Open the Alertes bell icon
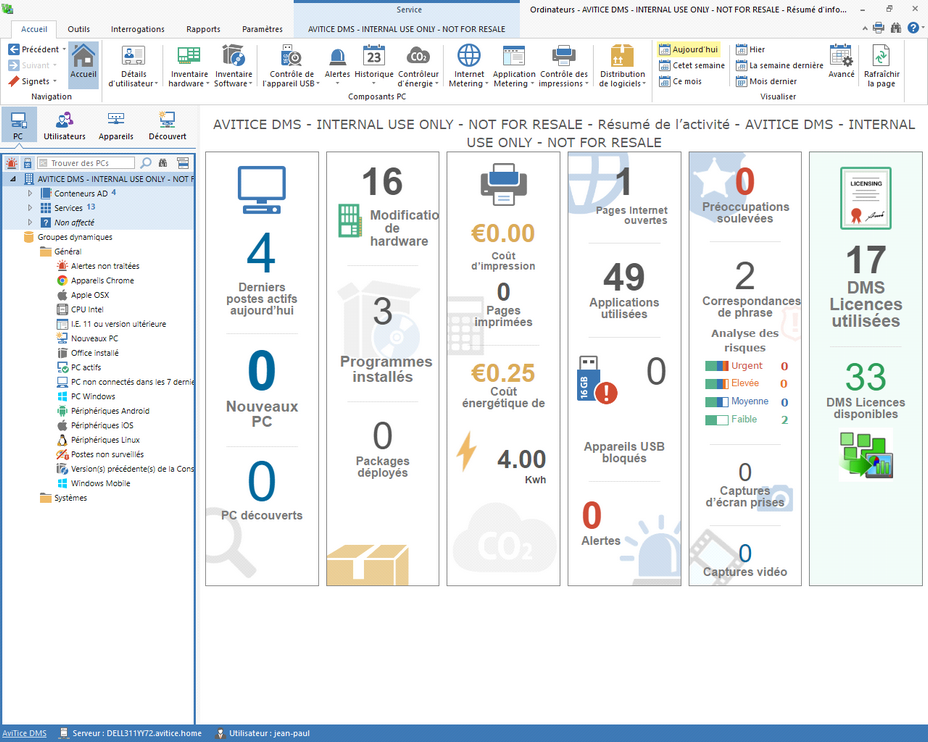Viewport: 928px width, 742px height. pyautogui.click(x=337, y=57)
